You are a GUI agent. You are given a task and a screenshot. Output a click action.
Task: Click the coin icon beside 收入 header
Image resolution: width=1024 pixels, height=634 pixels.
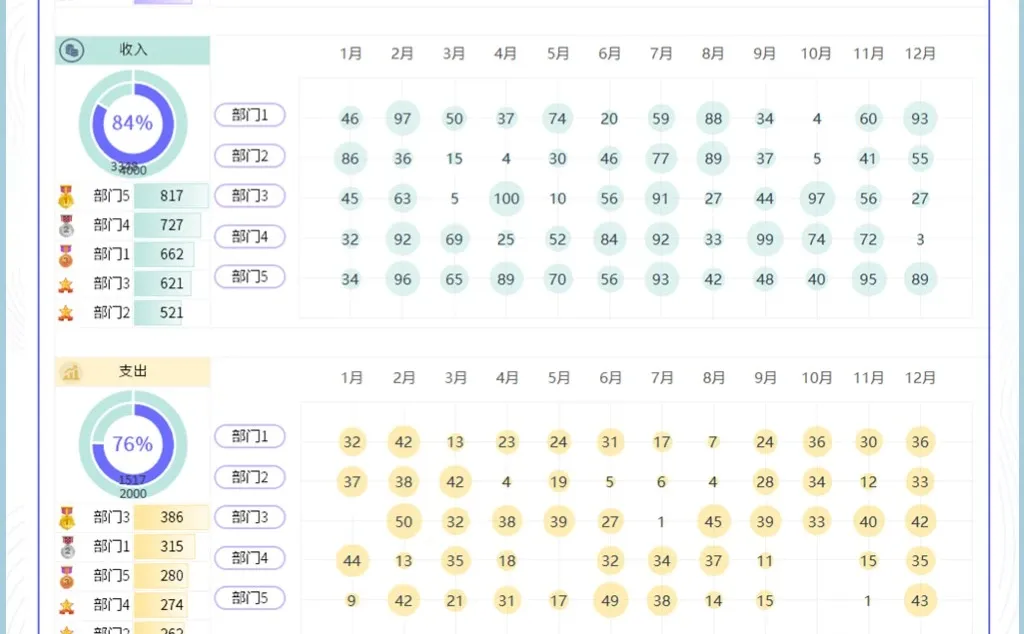(x=71, y=50)
